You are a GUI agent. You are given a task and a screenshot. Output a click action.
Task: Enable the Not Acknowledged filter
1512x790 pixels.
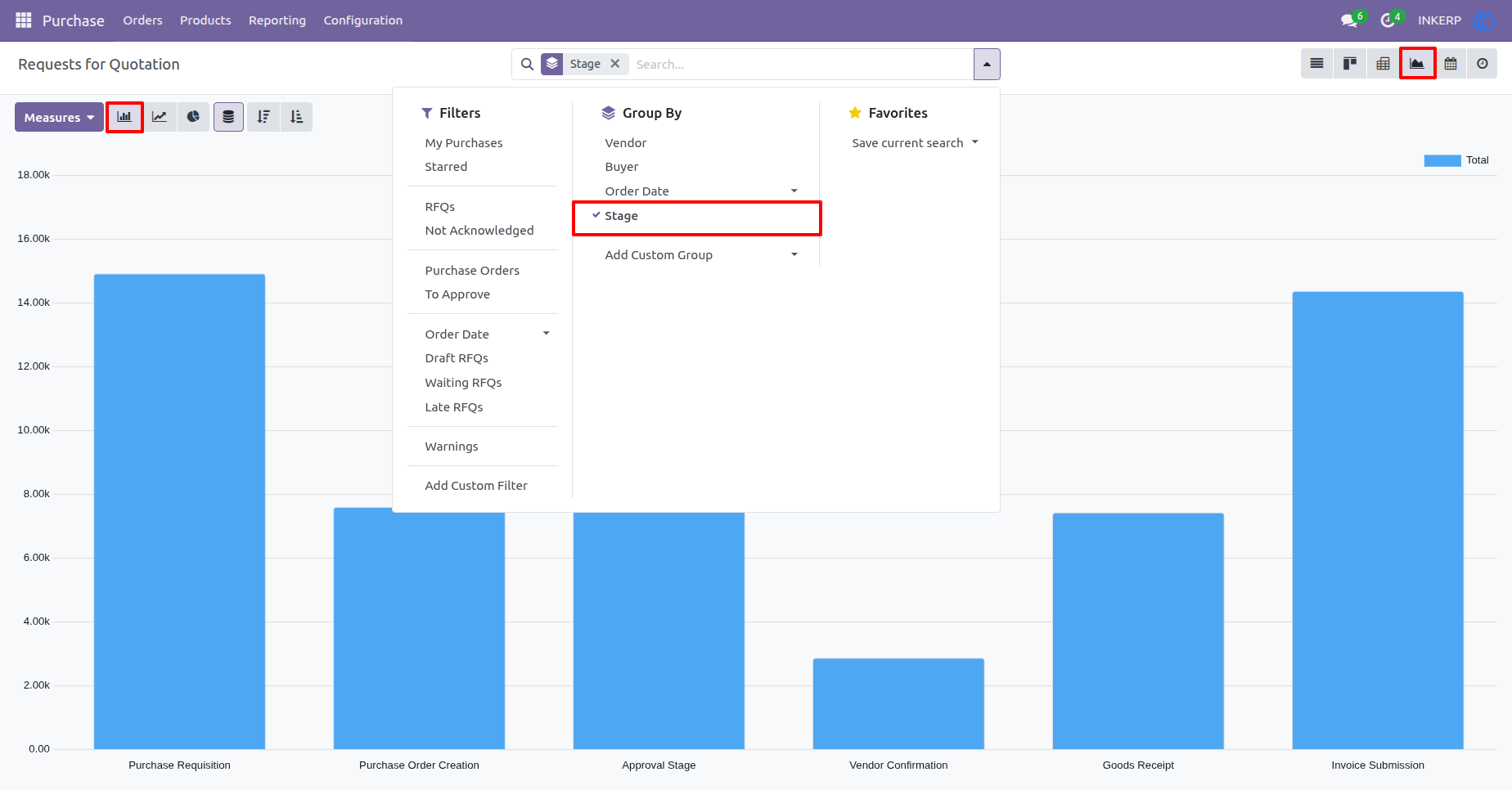pos(479,231)
